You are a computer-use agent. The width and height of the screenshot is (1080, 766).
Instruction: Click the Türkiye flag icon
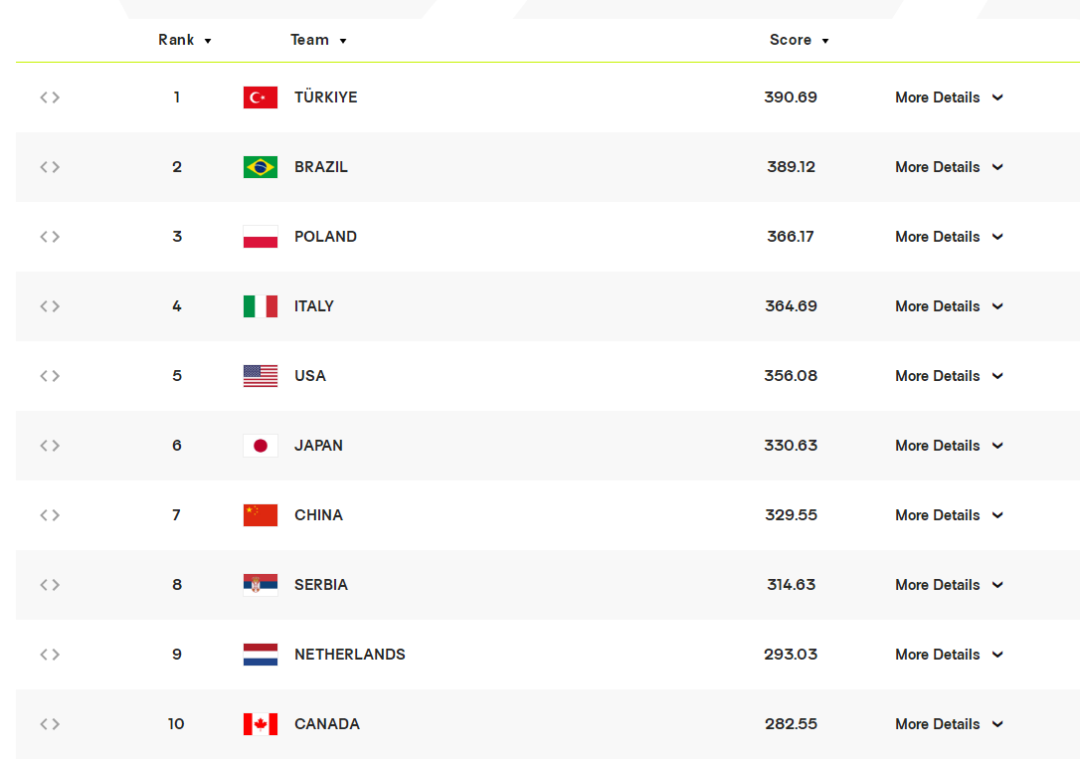(260, 97)
